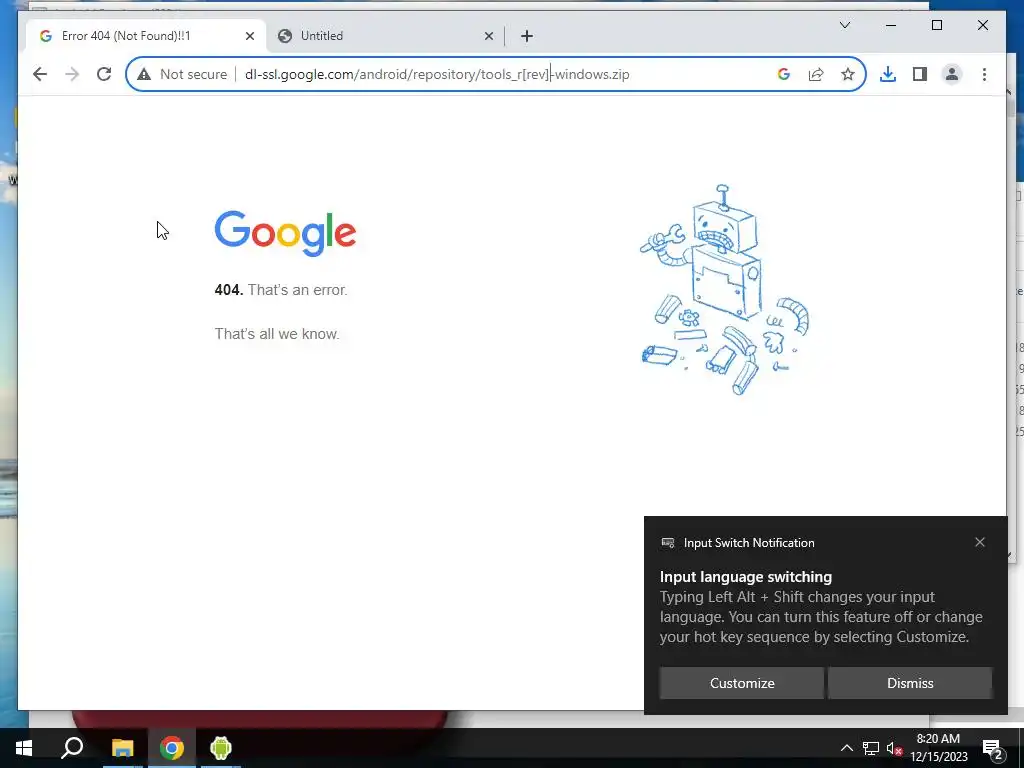View site info via Not secure warning icon
The width and height of the screenshot is (1024, 768).
click(144, 74)
